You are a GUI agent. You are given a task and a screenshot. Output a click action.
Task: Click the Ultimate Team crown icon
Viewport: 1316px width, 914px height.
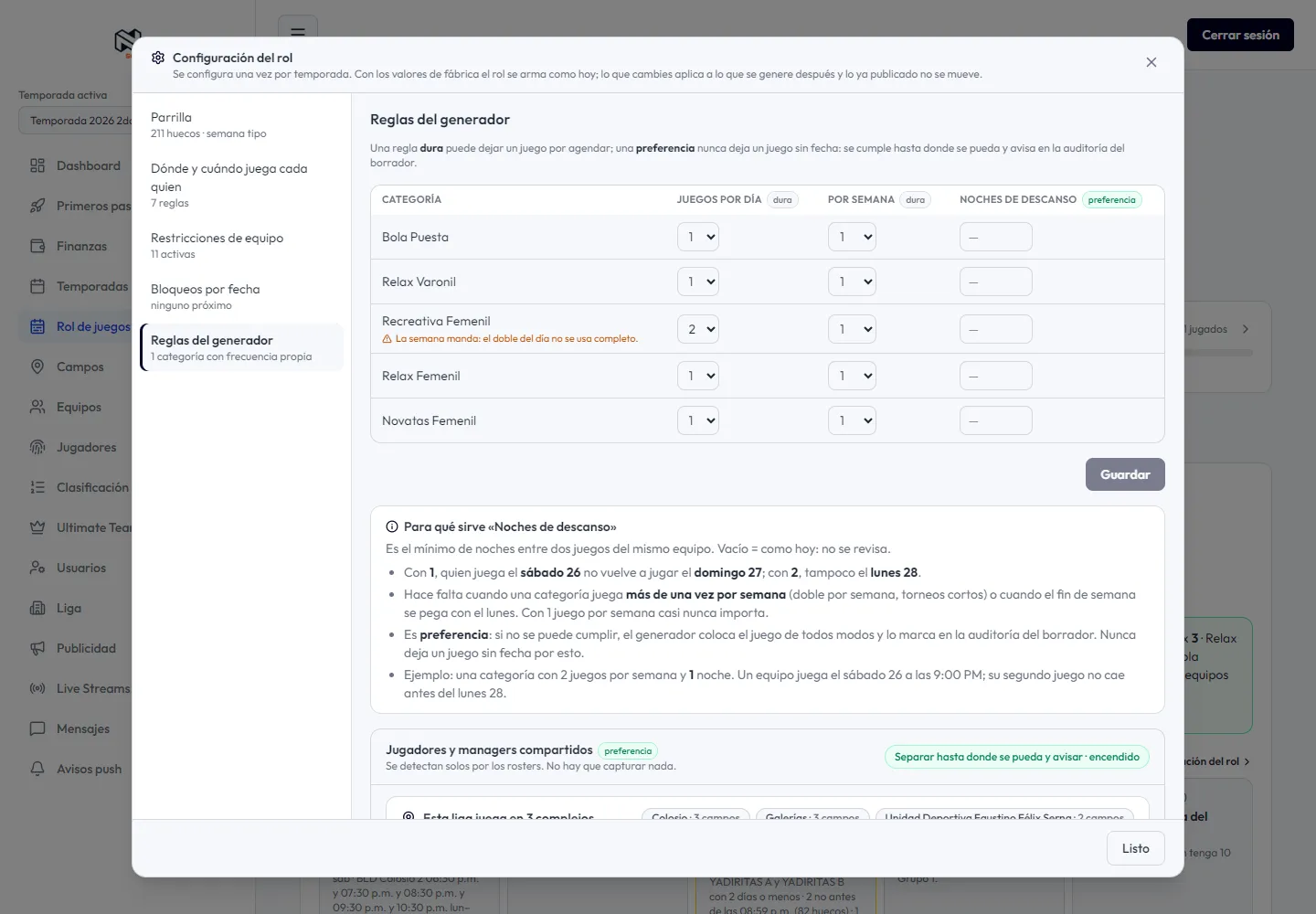(x=37, y=527)
